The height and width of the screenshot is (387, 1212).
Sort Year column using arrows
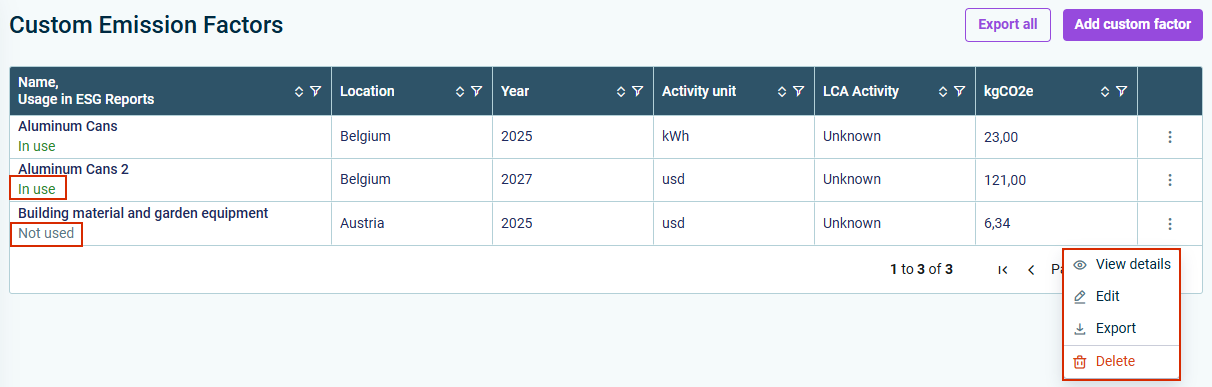(621, 91)
